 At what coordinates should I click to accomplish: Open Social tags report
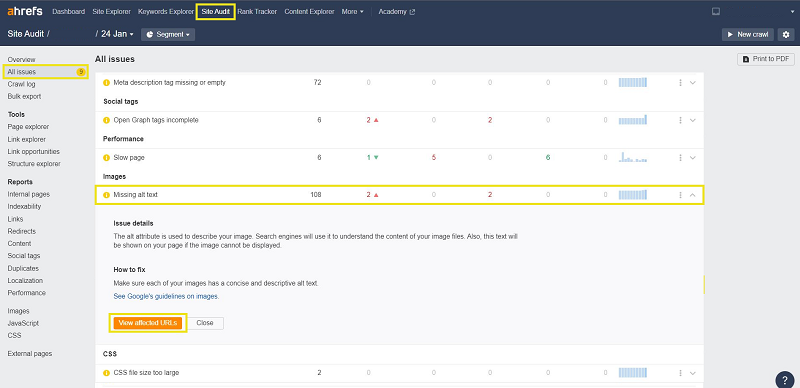click(x=23, y=256)
